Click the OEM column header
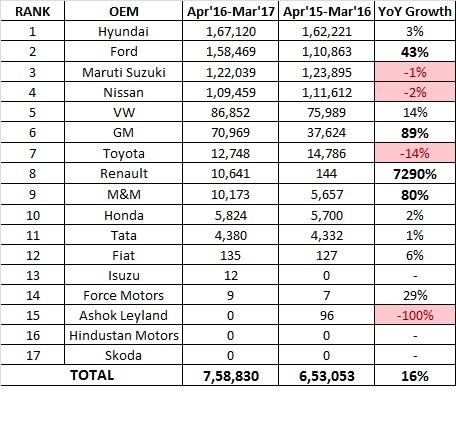The width and height of the screenshot is (456, 438). 123,11
